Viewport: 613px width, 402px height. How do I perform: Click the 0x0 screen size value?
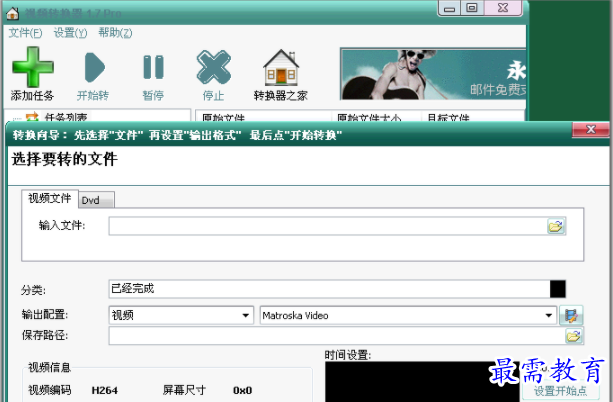[x=242, y=390]
